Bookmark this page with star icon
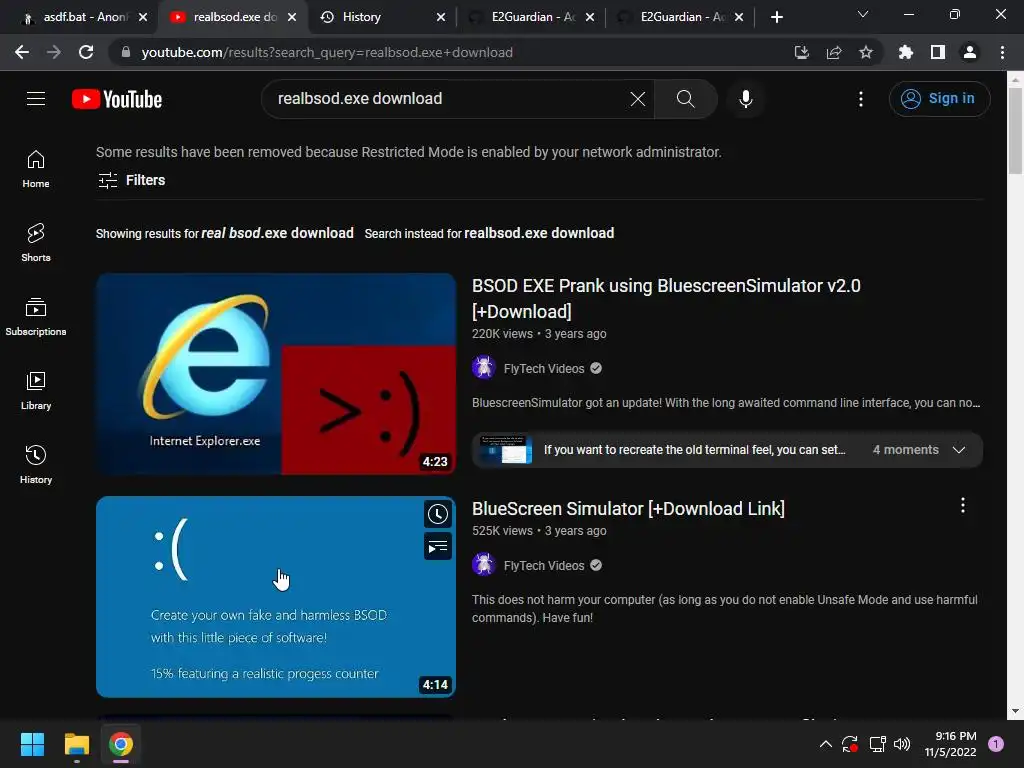 865,52
